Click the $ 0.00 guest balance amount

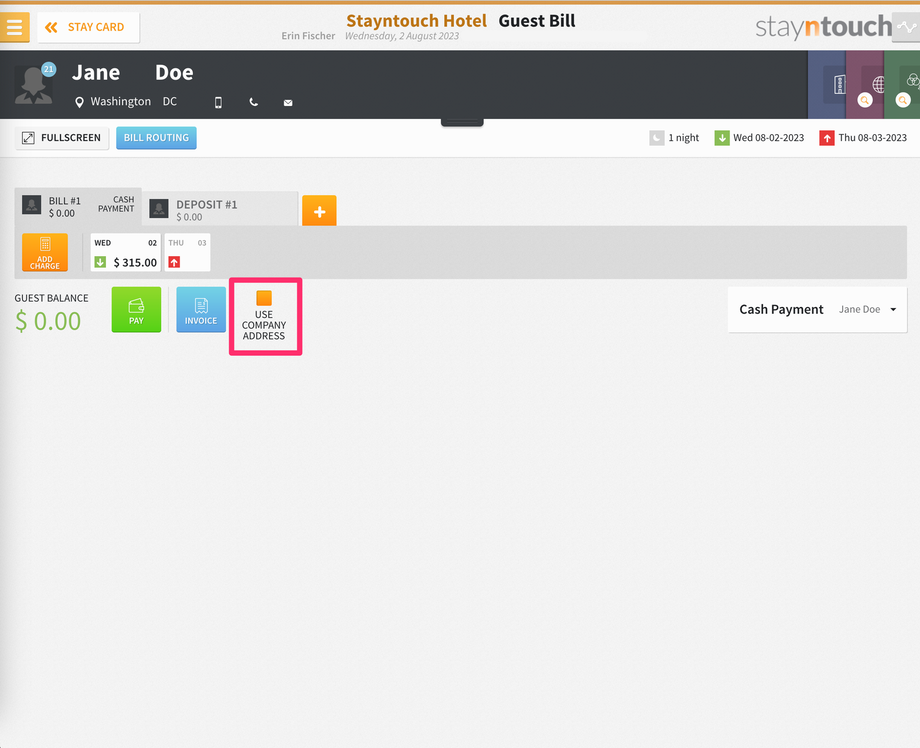48,321
